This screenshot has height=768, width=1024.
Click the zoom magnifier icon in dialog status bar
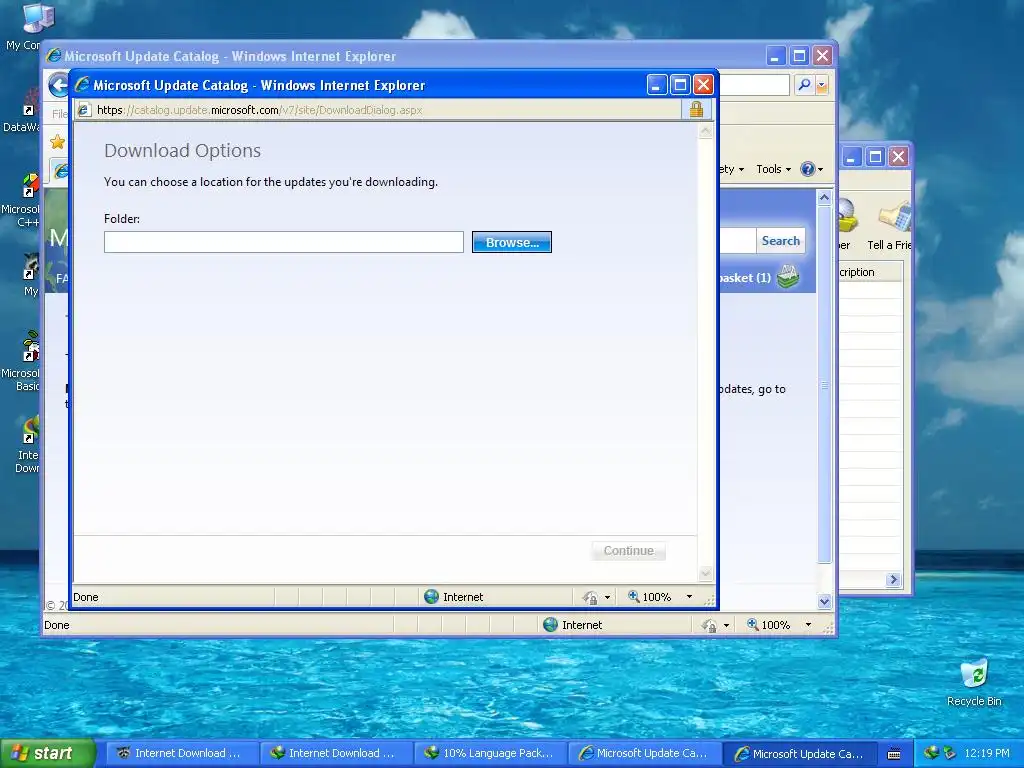coord(633,596)
